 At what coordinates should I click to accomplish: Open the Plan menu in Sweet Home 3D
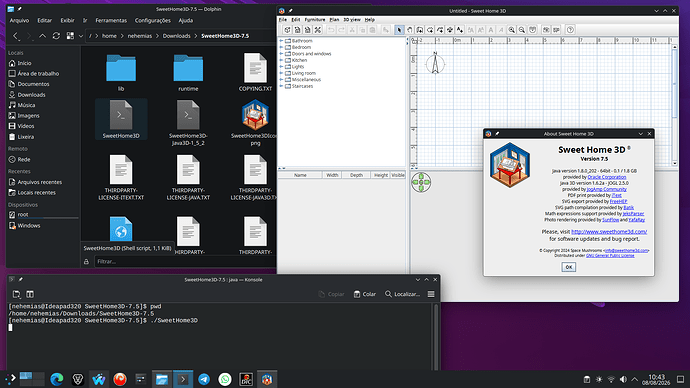click(334, 20)
